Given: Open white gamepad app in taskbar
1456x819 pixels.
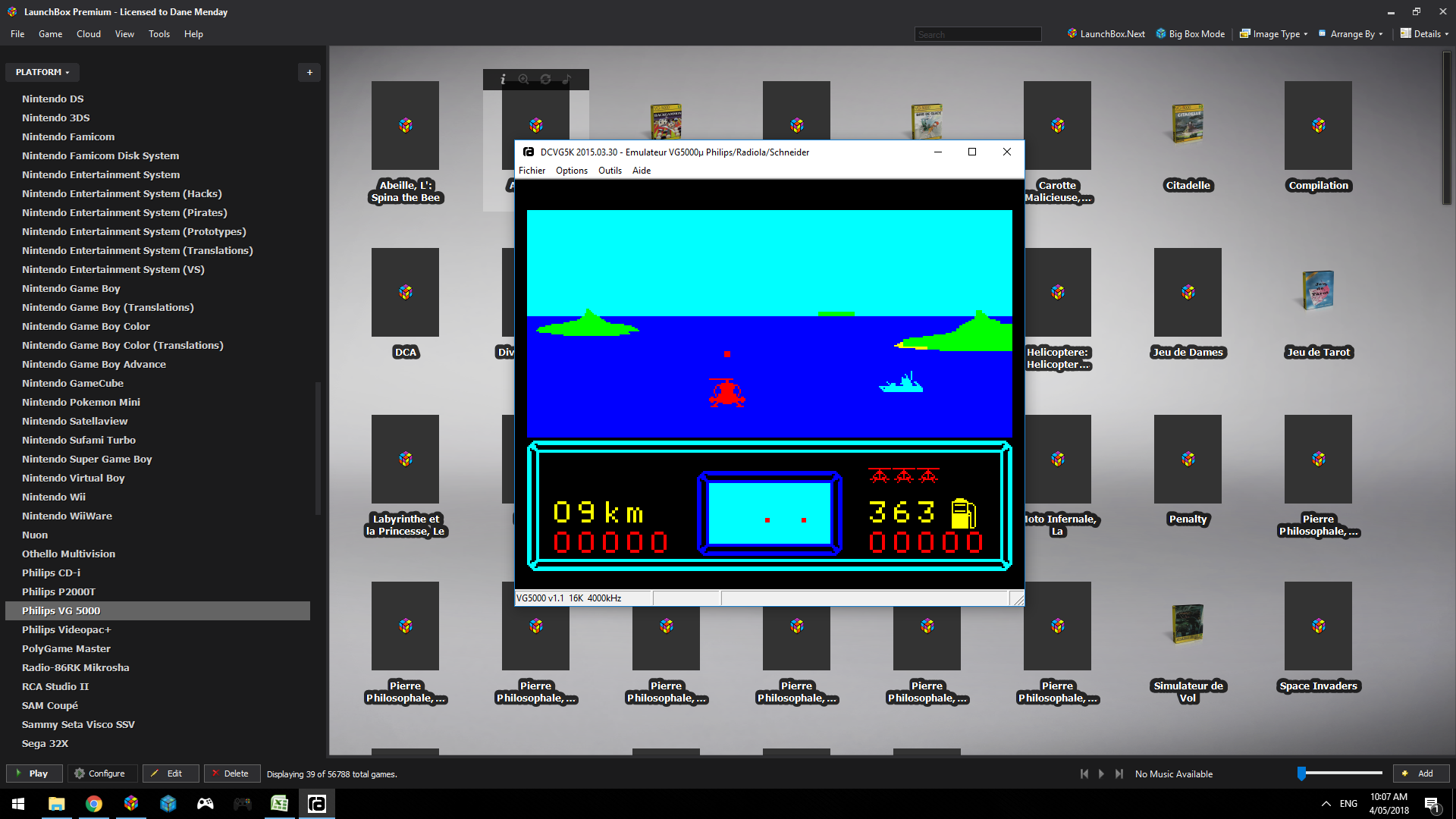Looking at the screenshot, I should pos(205,804).
